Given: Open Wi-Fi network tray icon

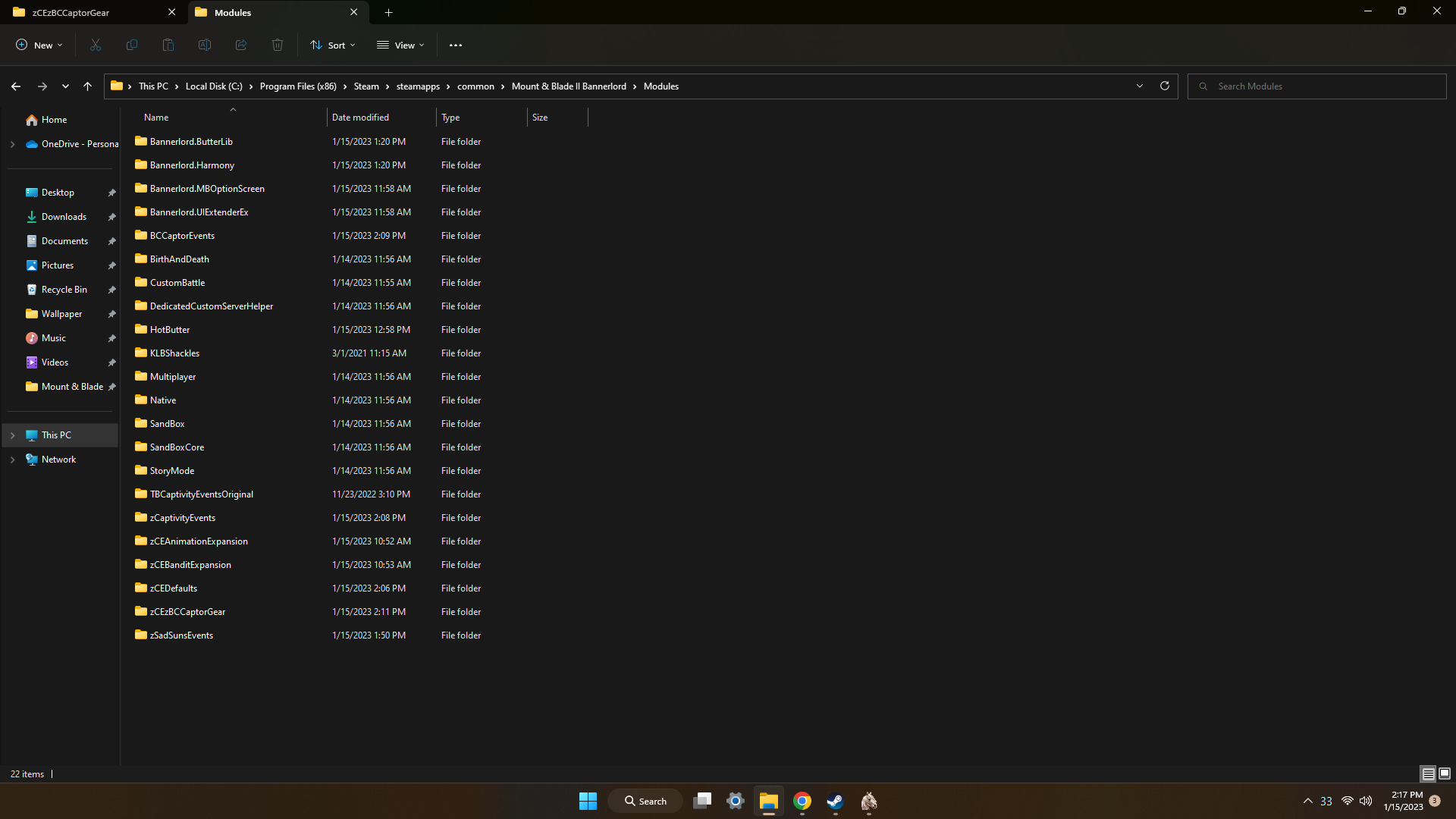Looking at the screenshot, I should tap(1348, 801).
